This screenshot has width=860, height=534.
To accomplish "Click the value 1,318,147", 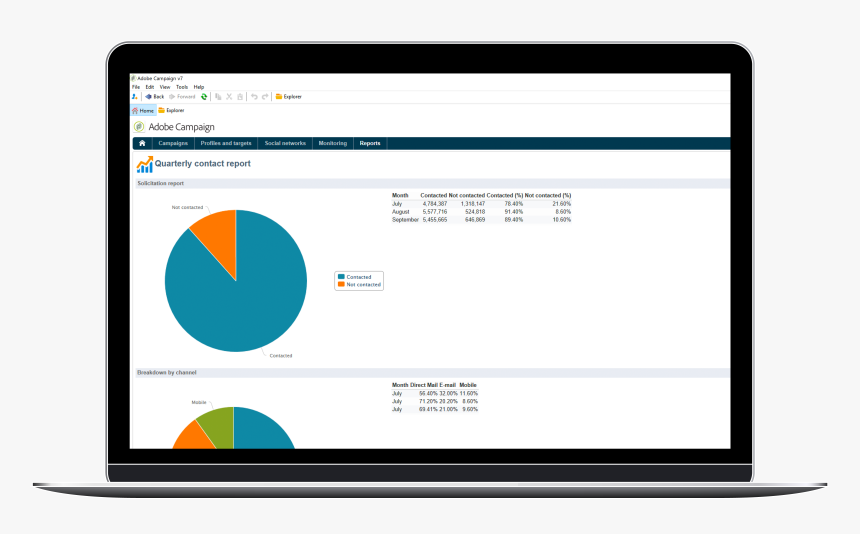I will coord(473,203).
